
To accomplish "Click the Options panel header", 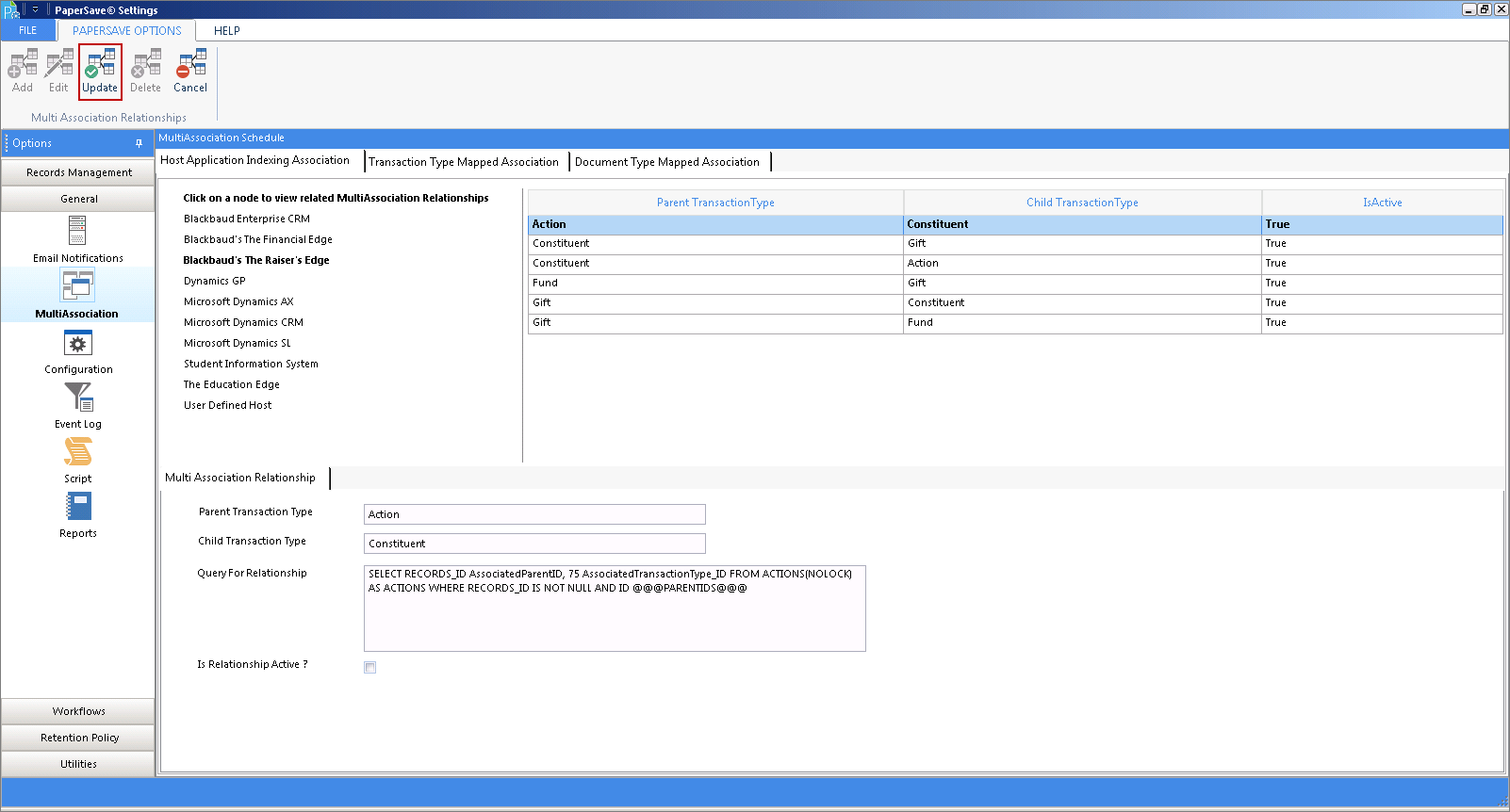I will 78,143.
